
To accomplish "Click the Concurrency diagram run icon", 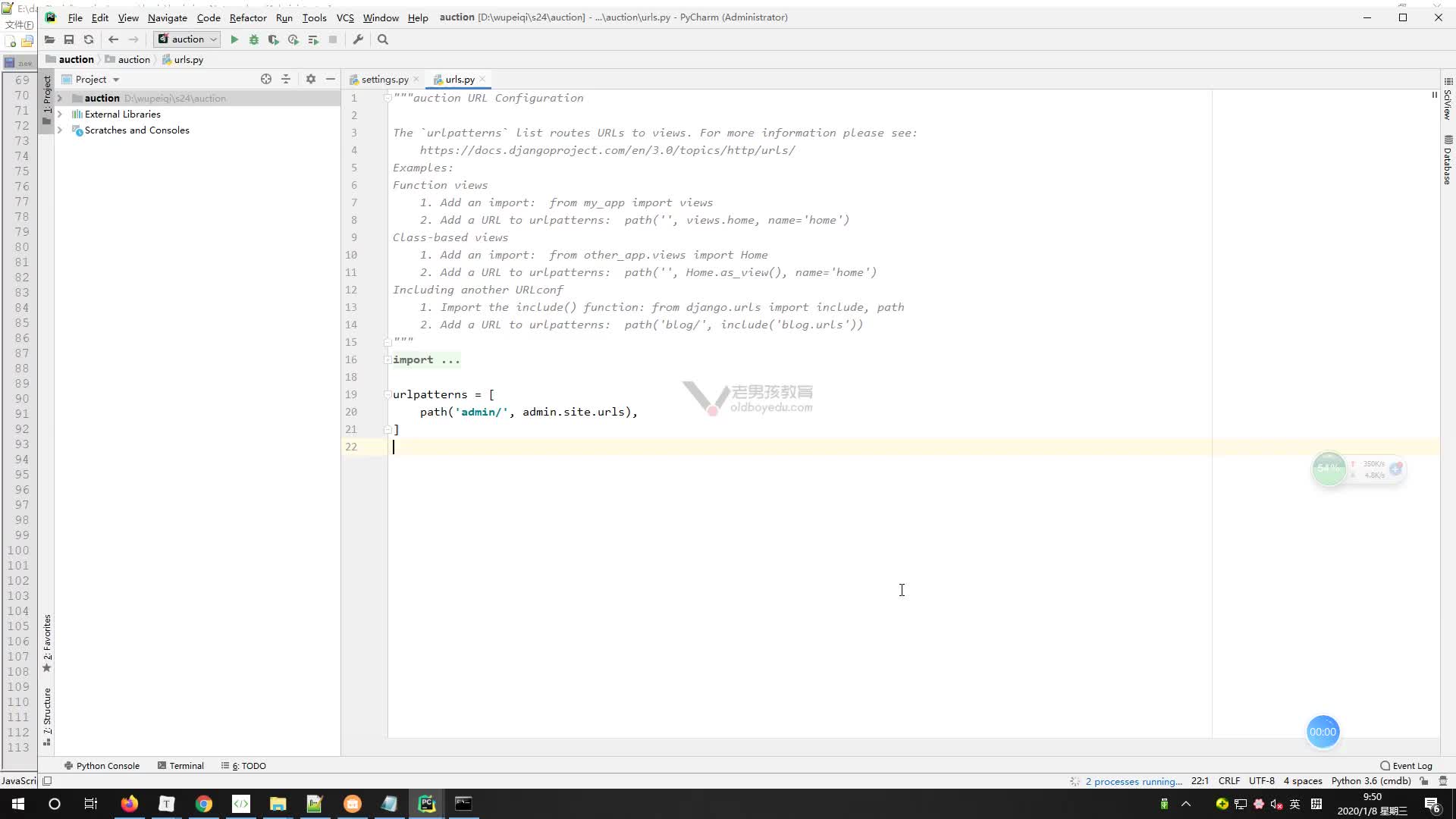I will point(313,39).
